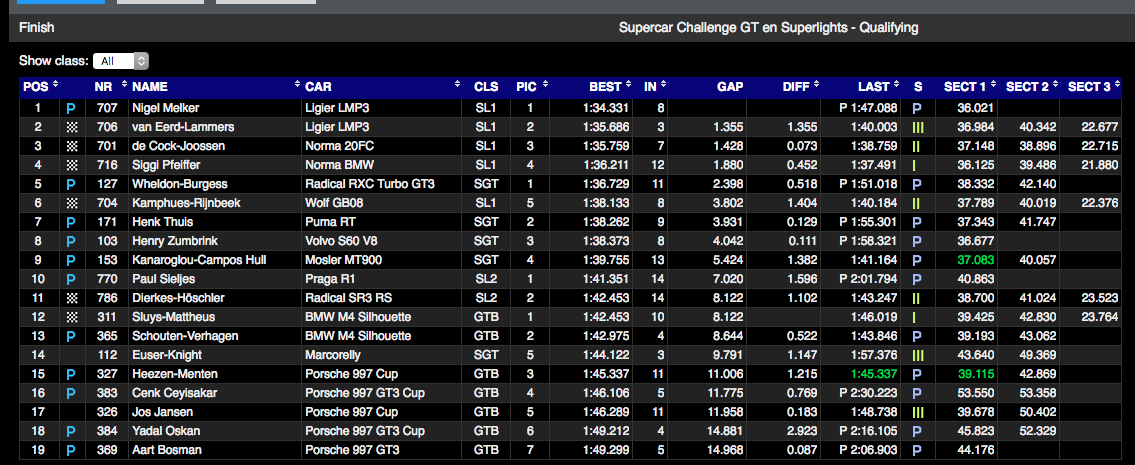Sort table by POS column arrows
This screenshot has width=1135, height=465.
[x=55, y=87]
